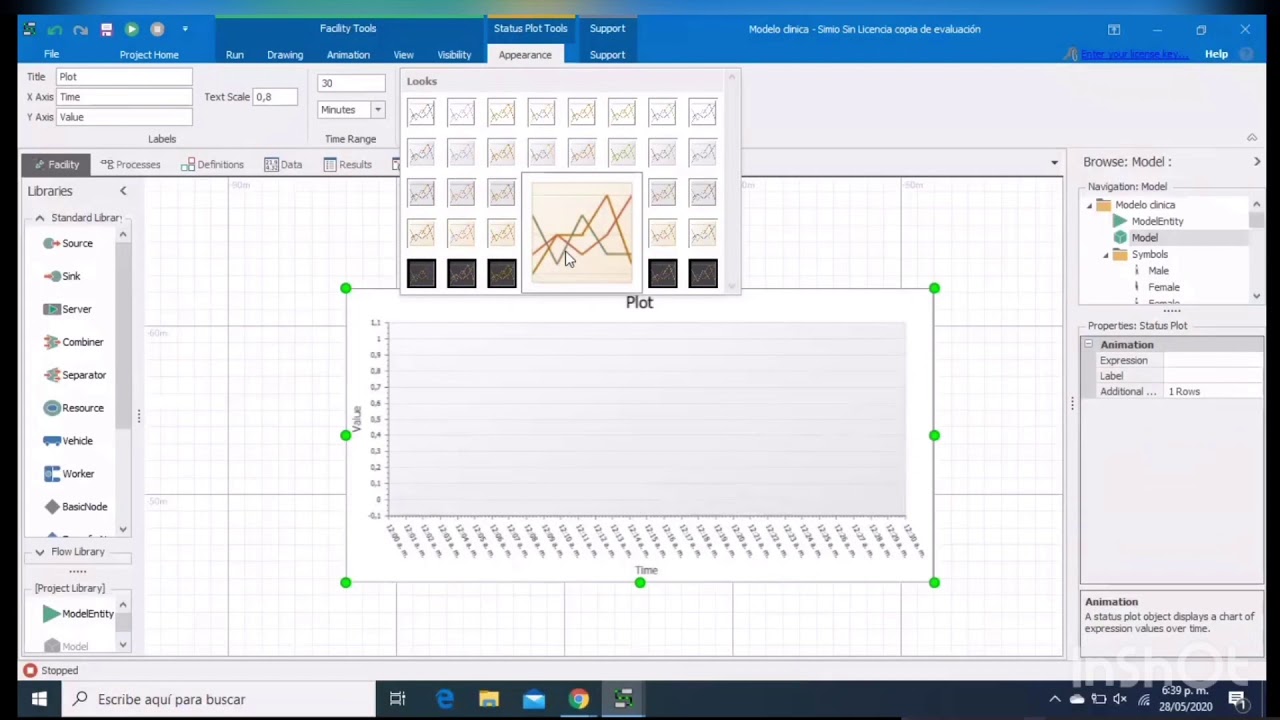Select Model in the Navigation tree
The height and width of the screenshot is (720, 1280).
(1144, 238)
